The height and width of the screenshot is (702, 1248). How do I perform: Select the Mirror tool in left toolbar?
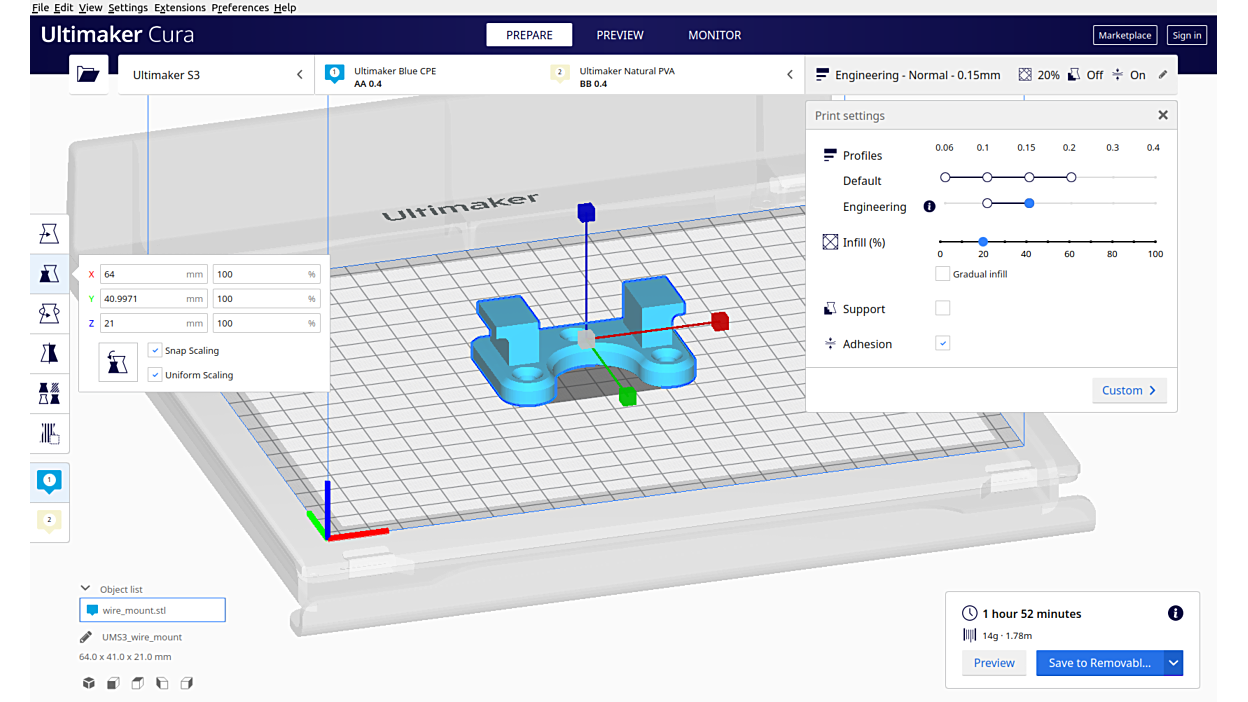49,353
